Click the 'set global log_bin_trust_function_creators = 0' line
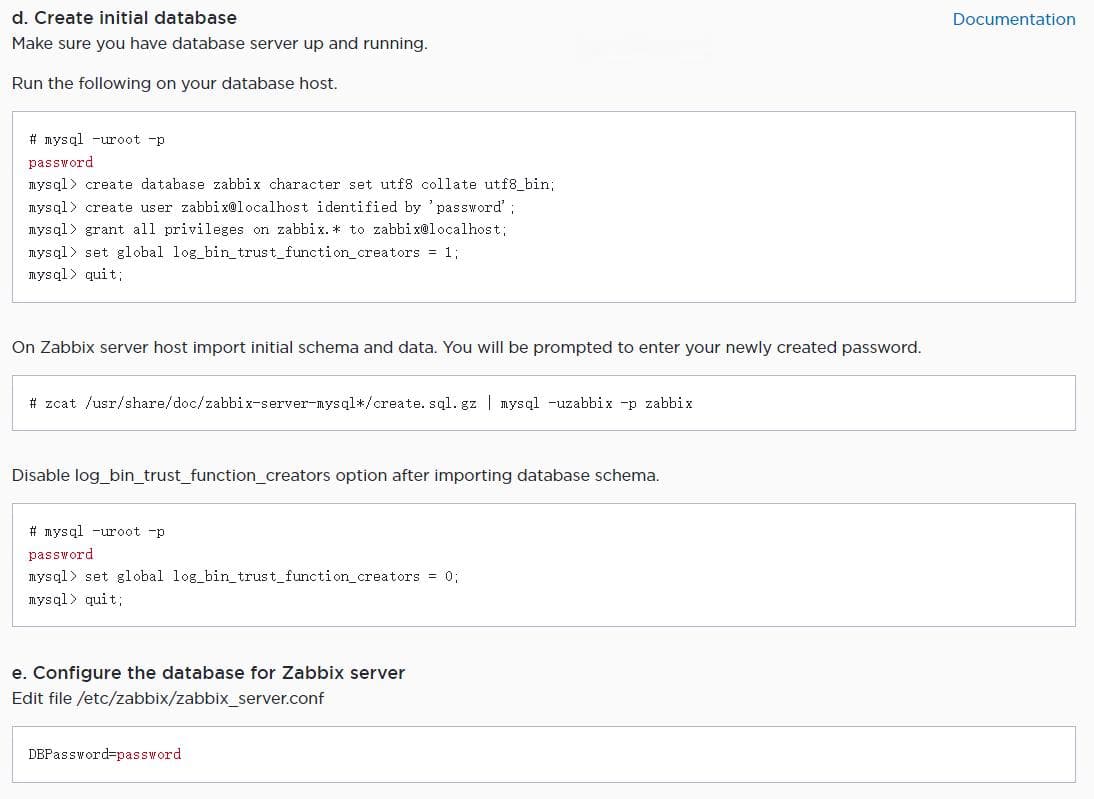The image size is (1094, 799). coord(243,576)
